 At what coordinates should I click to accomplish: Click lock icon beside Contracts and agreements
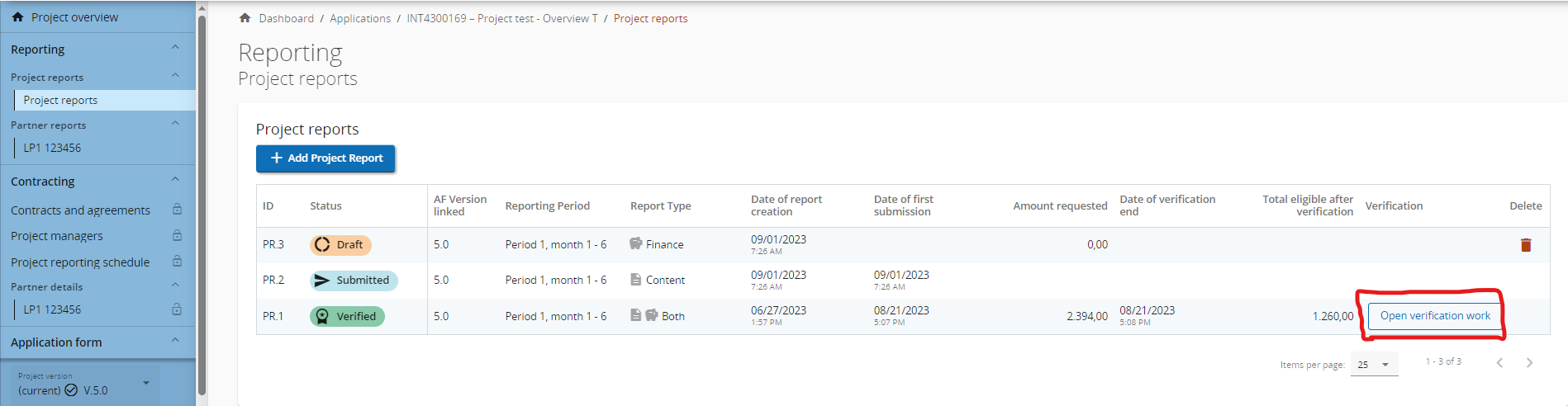coord(177,210)
